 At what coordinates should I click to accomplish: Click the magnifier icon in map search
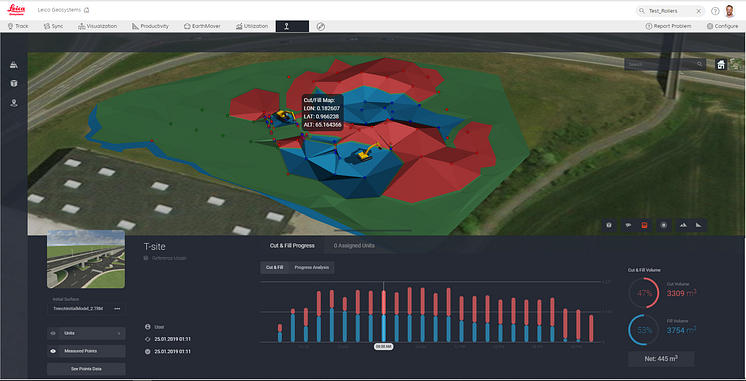point(699,64)
